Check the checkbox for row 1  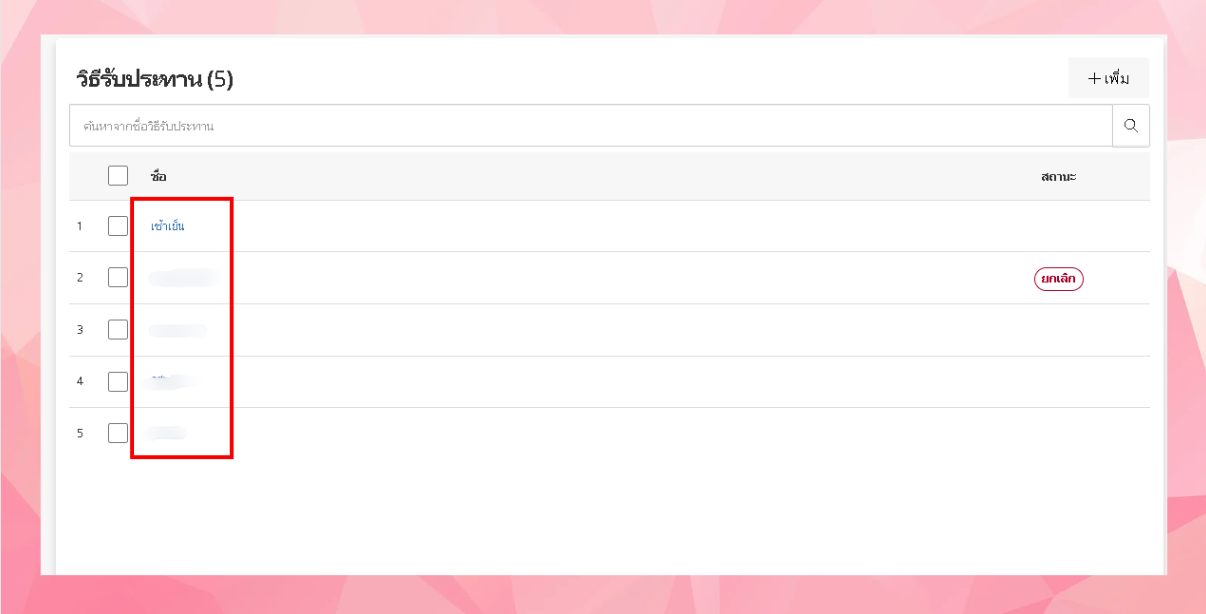(x=118, y=226)
